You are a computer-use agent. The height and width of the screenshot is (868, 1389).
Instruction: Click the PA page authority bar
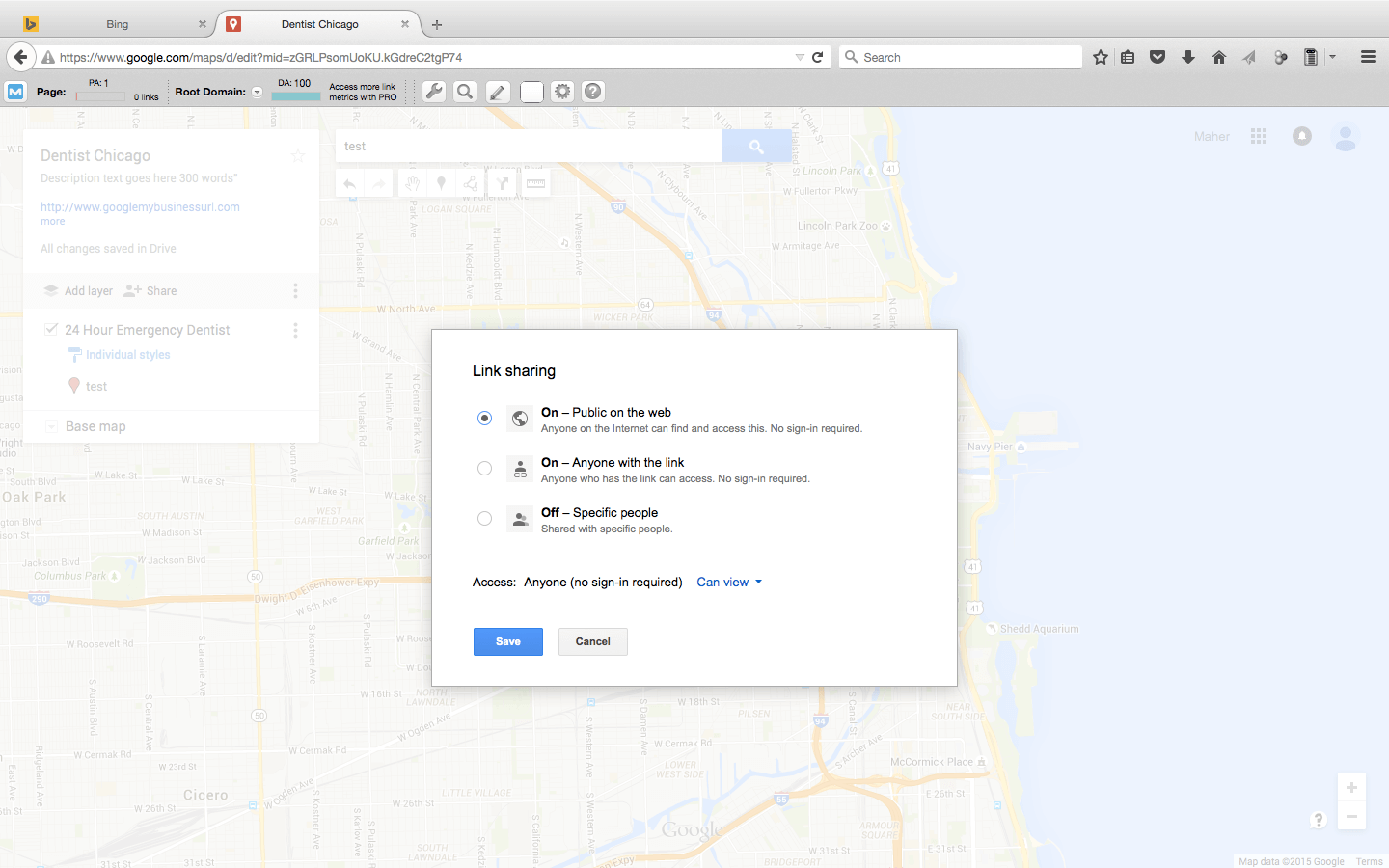coord(100,96)
